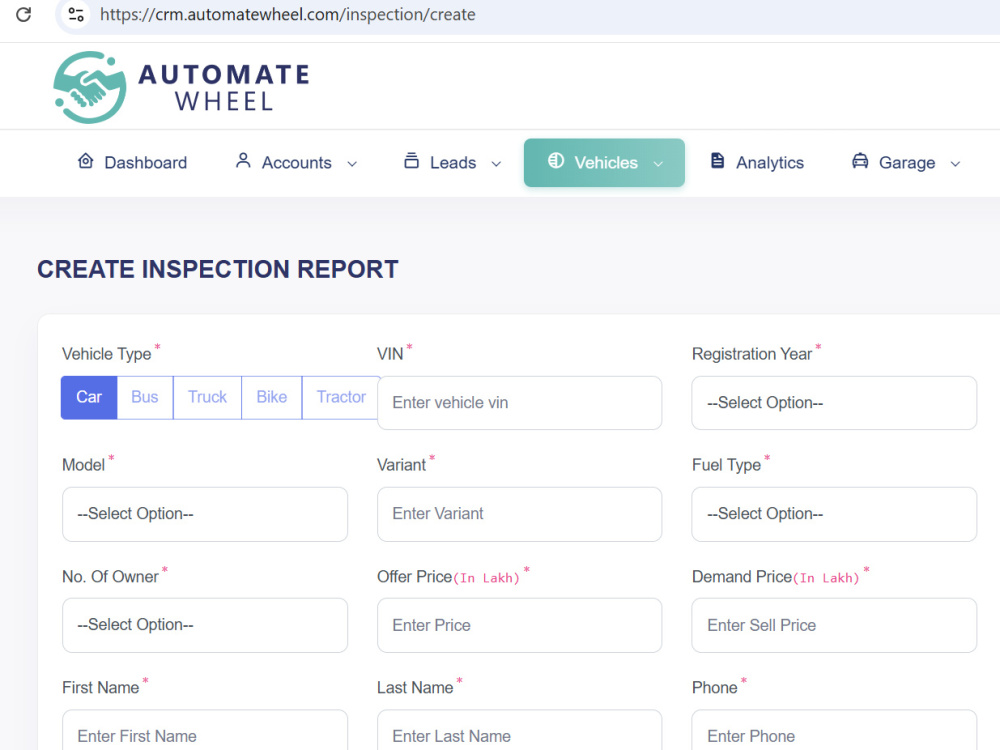This screenshot has height=750, width=1000.
Task: Select Bike vehicle type
Action: (272, 397)
